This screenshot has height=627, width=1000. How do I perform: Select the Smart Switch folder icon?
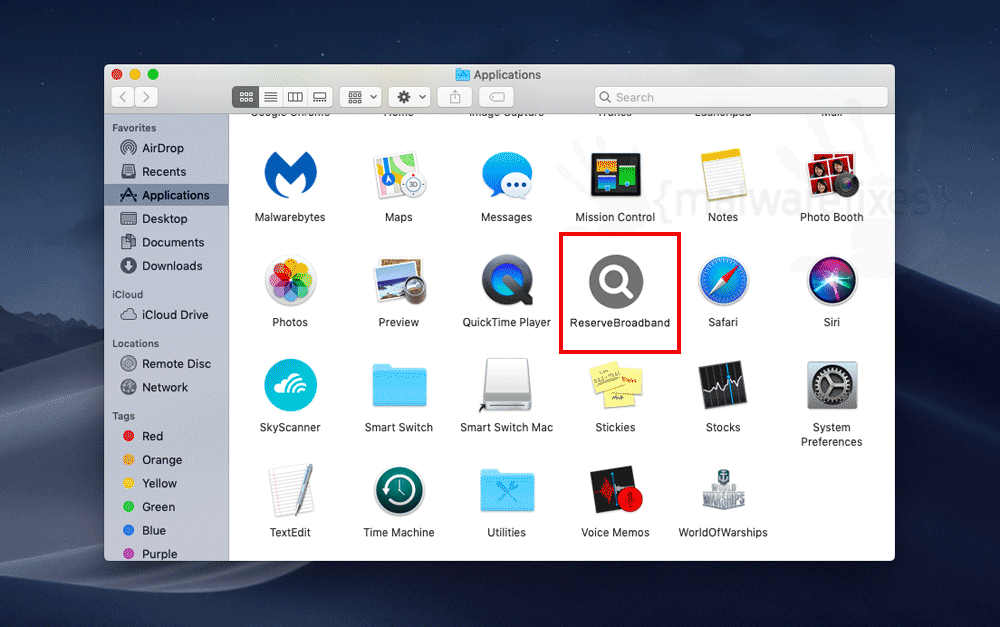[x=399, y=385]
